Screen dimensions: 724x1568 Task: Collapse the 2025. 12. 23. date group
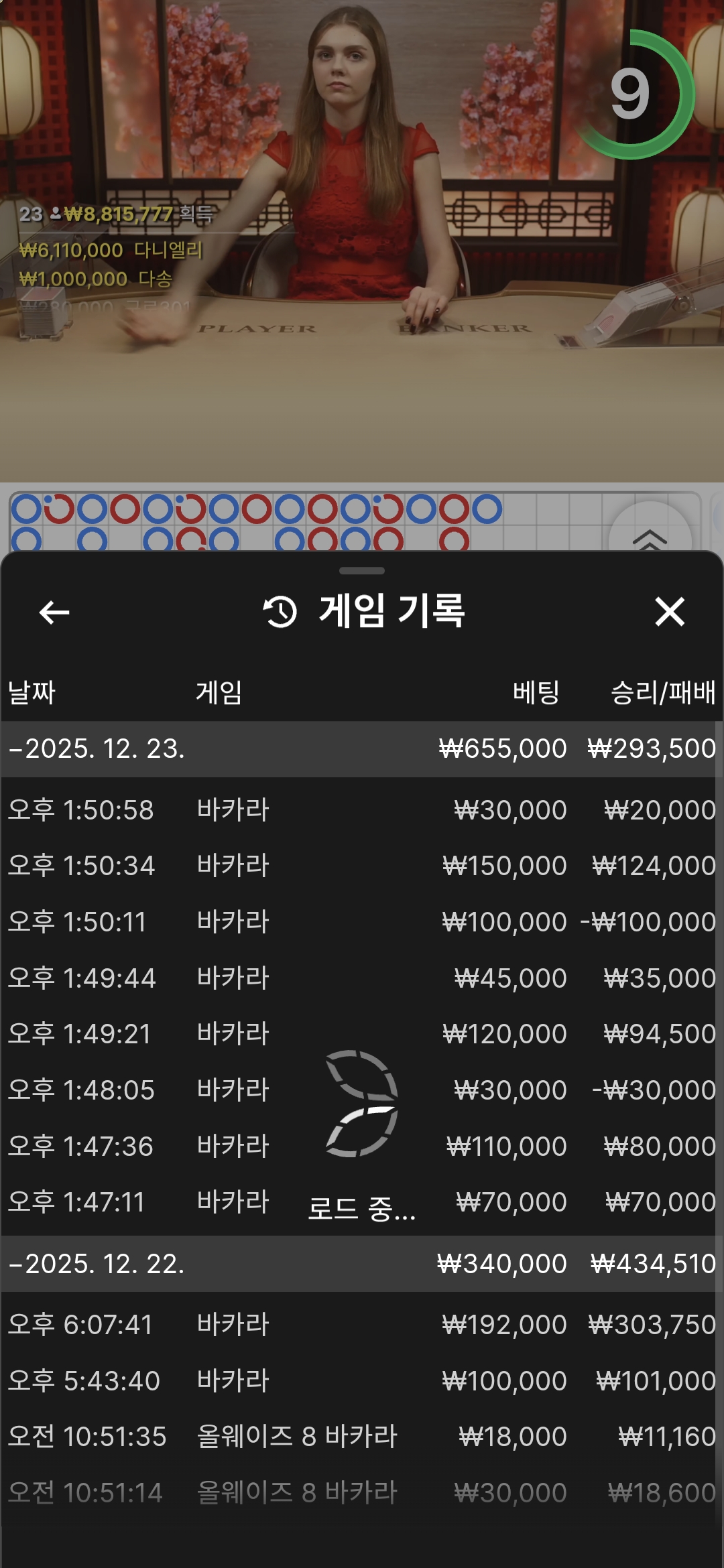point(97,748)
